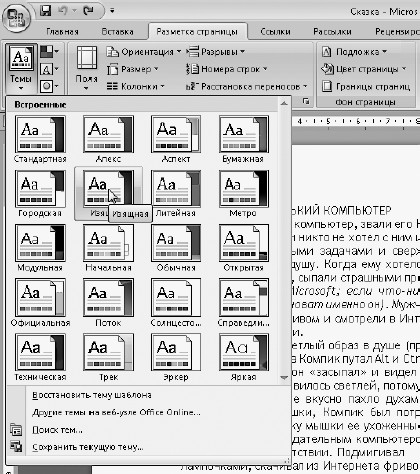Screen dimensions: 420x474
Task: Switch to the Вставка tab
Action: tap(117, 32)
